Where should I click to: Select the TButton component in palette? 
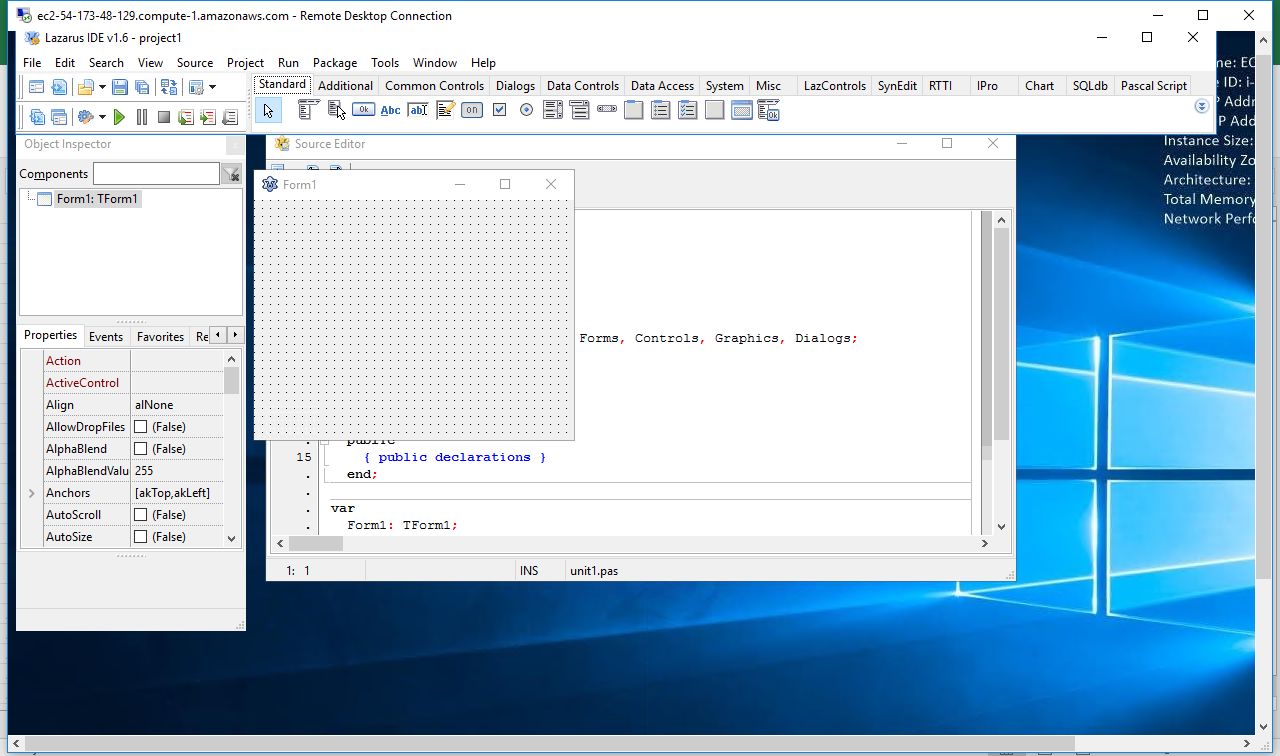363,110
